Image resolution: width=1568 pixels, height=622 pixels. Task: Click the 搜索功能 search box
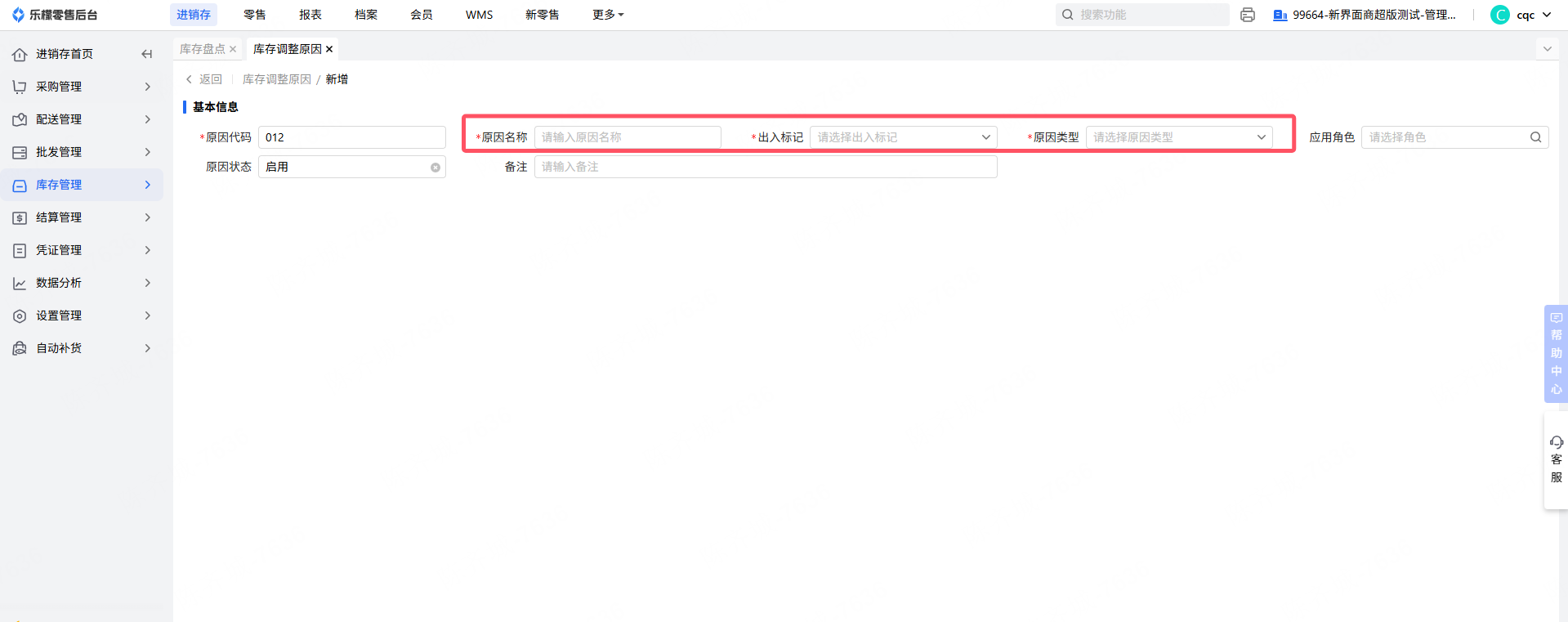tap(1142, 15)
